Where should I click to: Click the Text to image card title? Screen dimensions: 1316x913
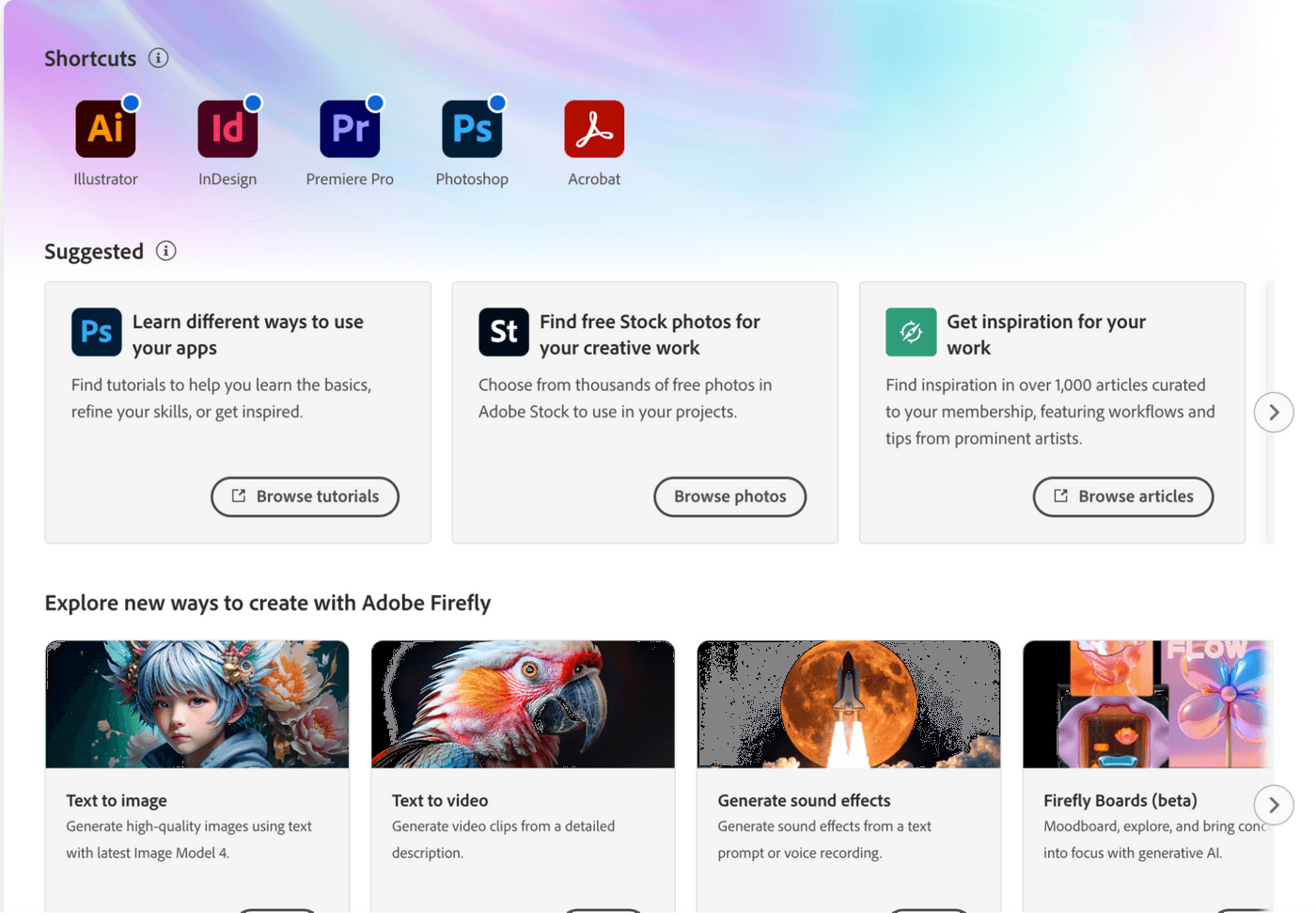pos(117,800)
